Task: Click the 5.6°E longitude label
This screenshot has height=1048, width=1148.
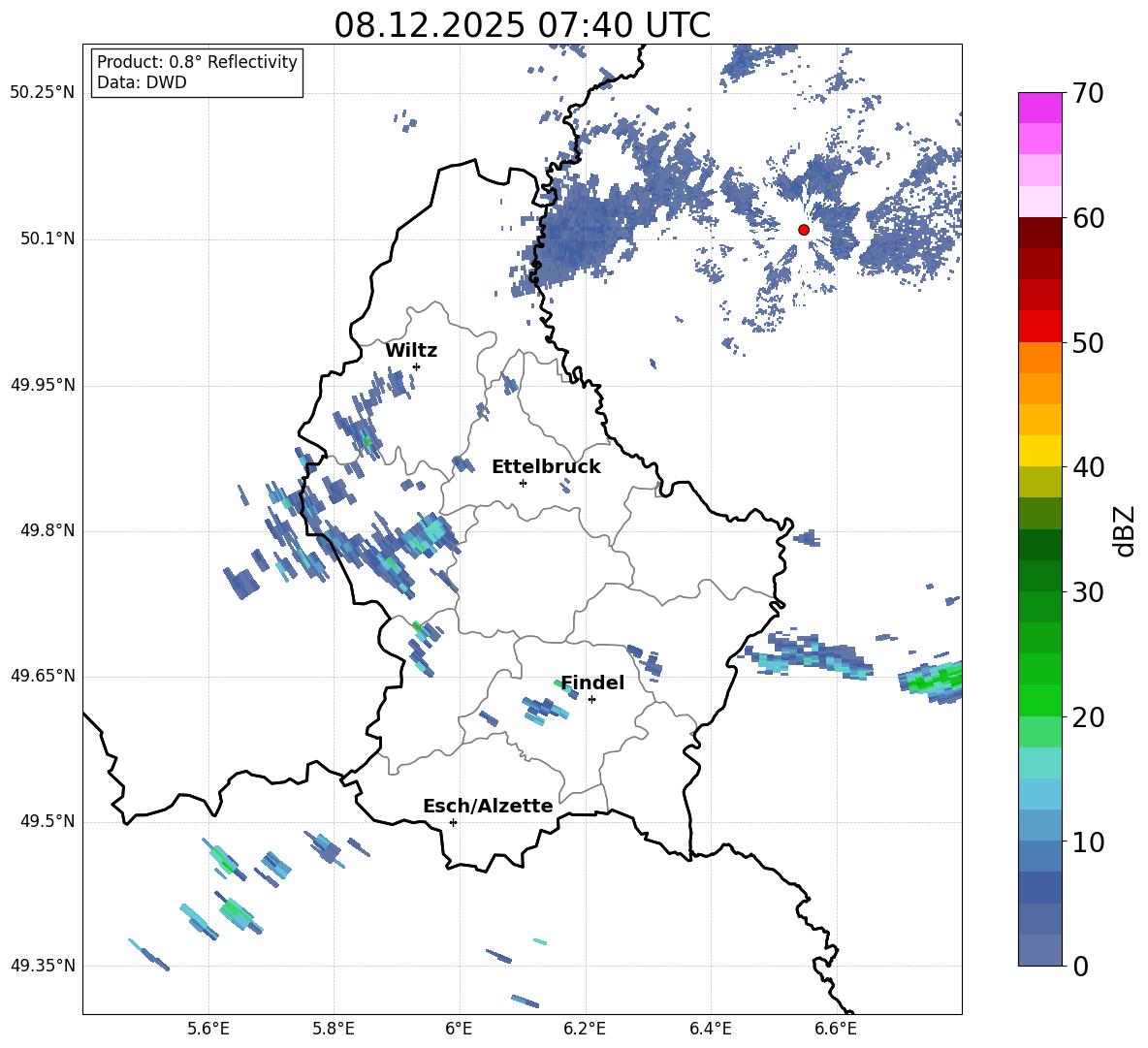Action: tap(208, 1029)
